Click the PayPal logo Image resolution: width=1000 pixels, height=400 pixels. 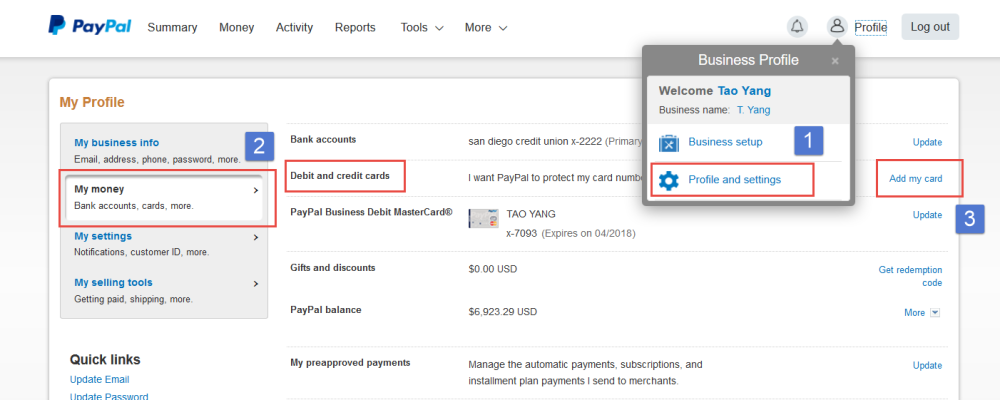point(89,26)
